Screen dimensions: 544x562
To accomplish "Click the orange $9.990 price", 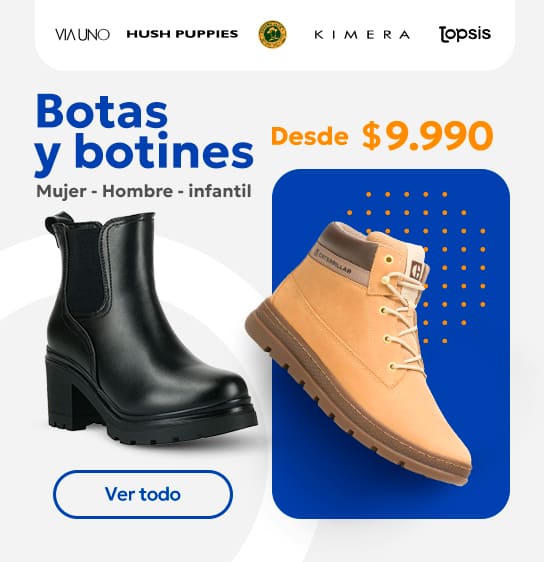I will click(428, 135).
